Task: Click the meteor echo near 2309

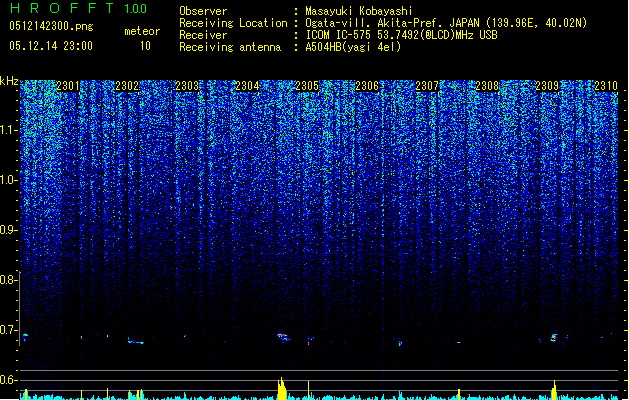Action: point(554,337)
